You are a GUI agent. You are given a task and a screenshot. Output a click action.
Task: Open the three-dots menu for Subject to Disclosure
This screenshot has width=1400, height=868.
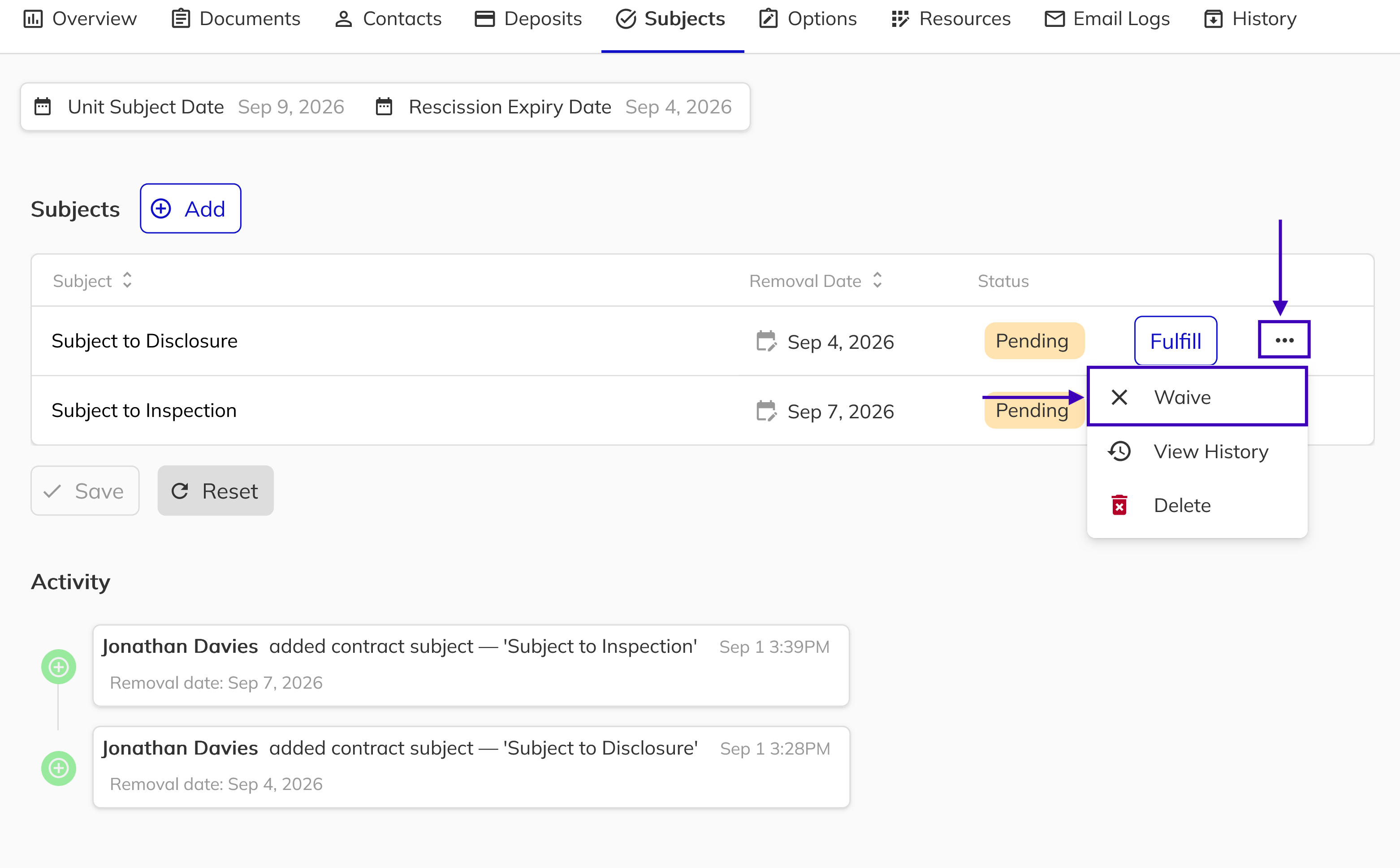1284,340
